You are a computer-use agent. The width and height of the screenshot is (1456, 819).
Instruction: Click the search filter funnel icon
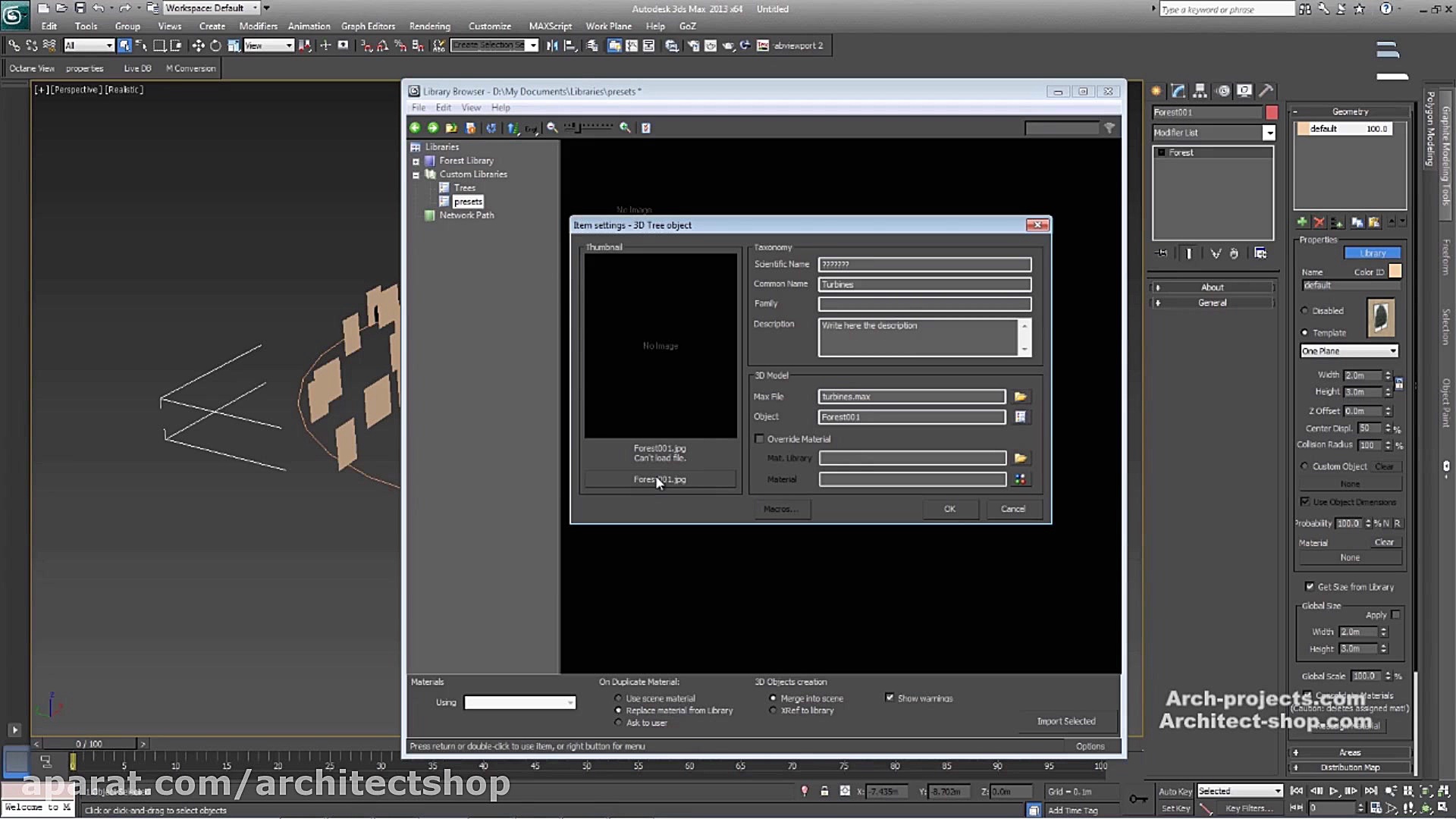click(1109, 128)
